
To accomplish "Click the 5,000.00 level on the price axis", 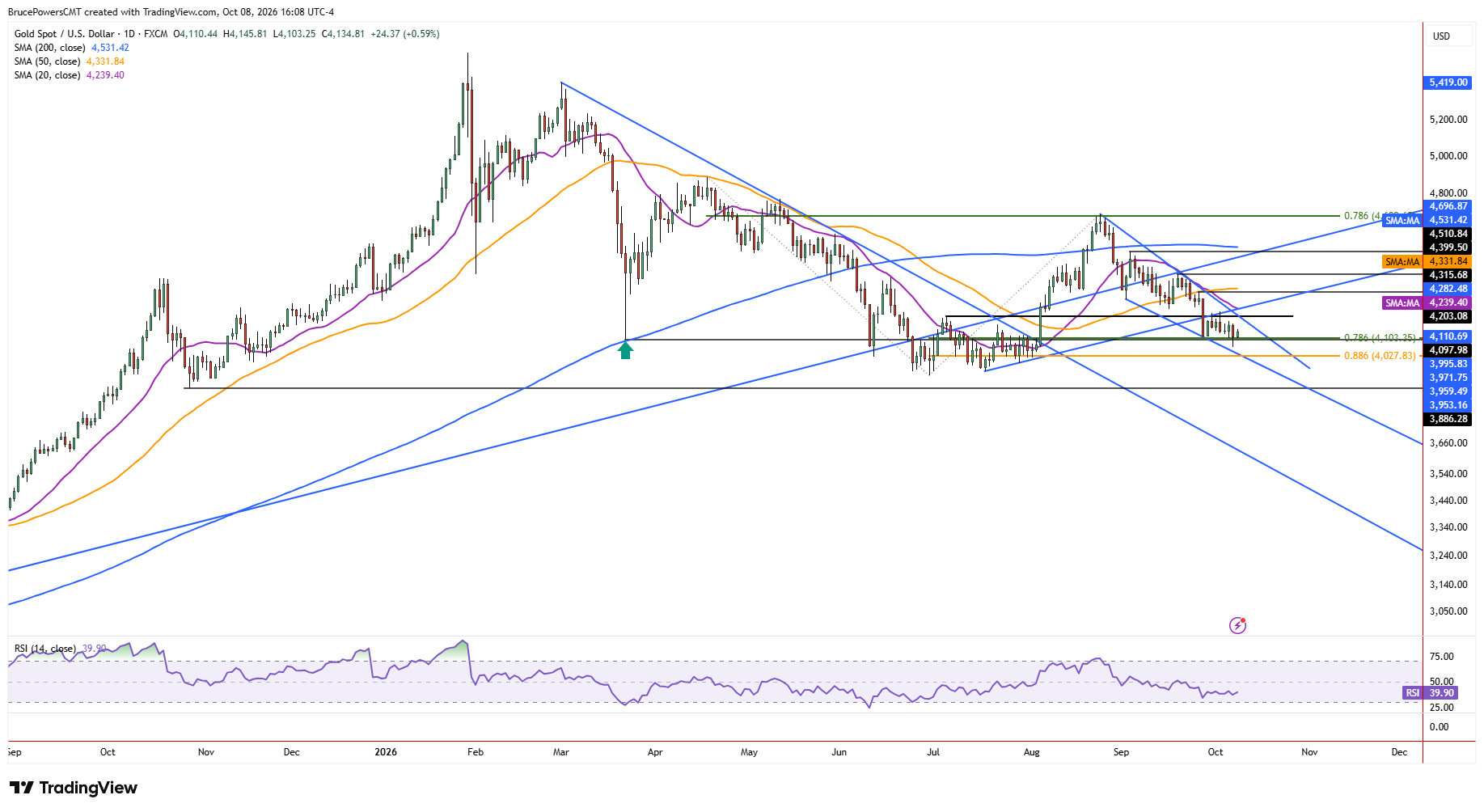I will 1448,156.
